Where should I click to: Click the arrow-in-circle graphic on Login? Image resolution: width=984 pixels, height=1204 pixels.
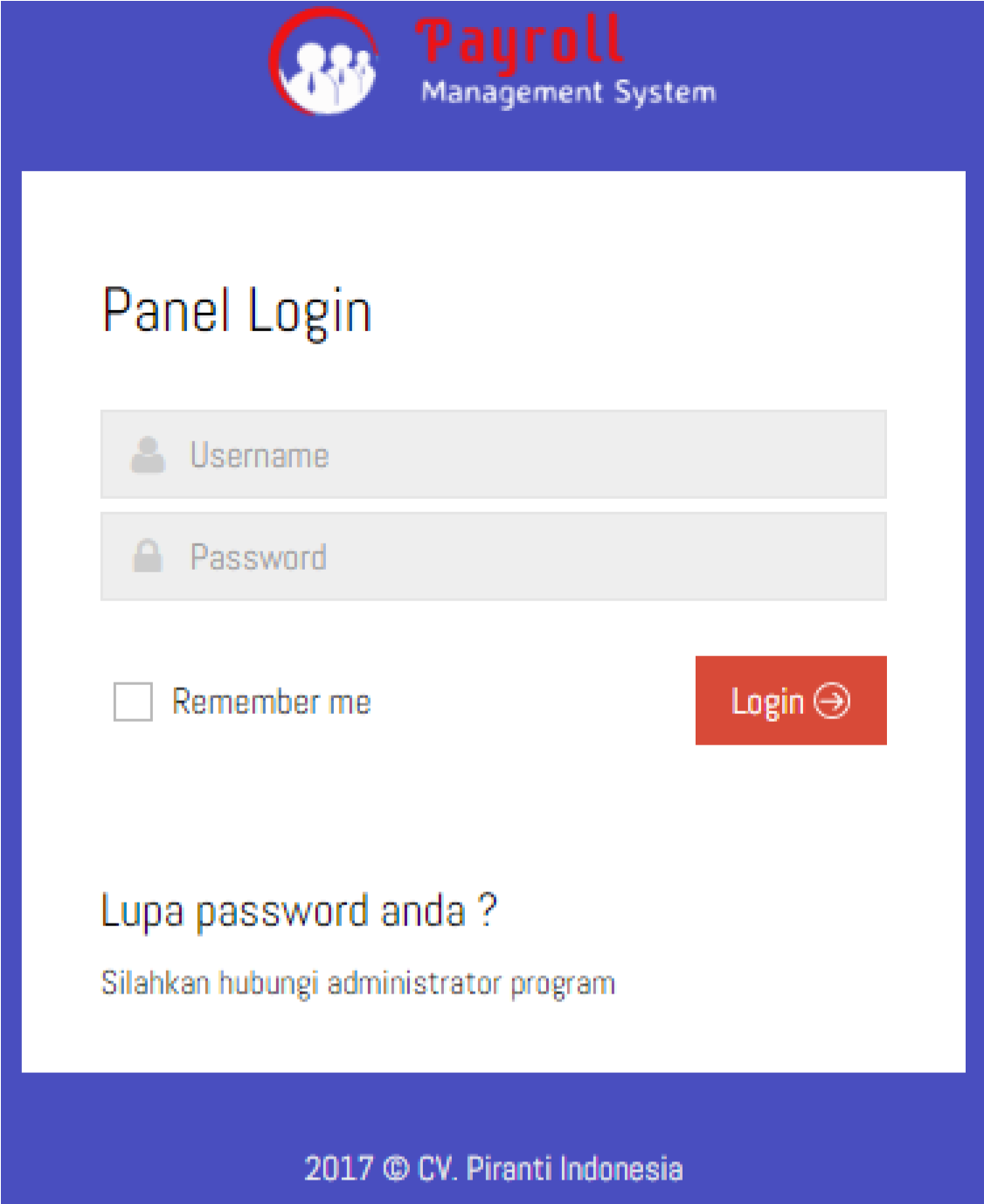(x=831, y=700)
